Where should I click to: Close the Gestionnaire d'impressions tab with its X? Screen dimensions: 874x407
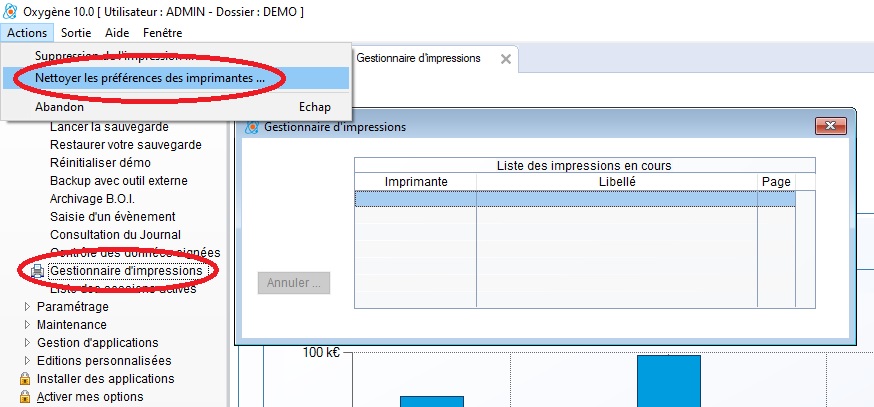(x=506, y=59)
